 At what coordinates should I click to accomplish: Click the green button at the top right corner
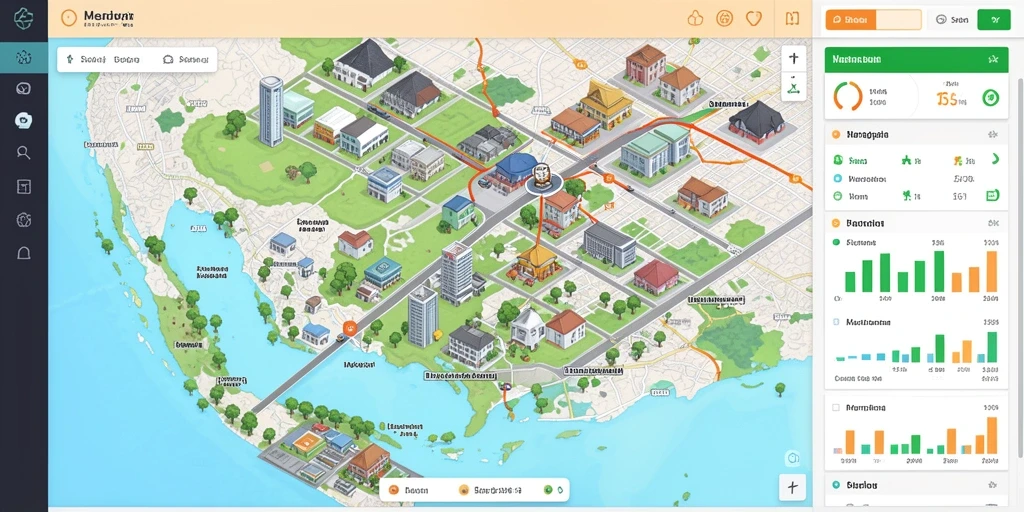(993, 20)
